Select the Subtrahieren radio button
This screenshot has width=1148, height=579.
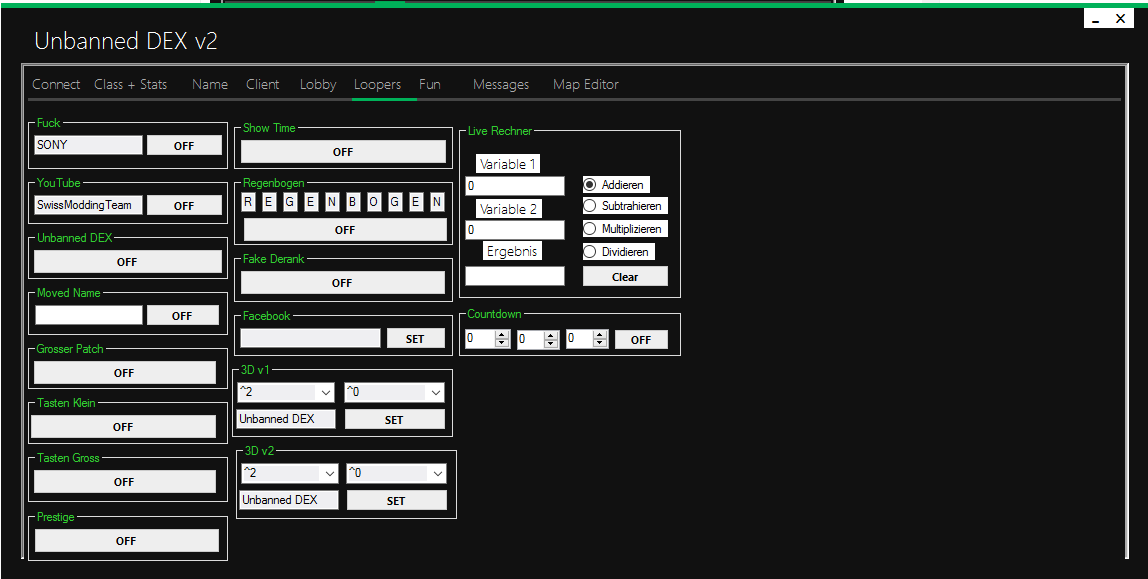point(590,206)
